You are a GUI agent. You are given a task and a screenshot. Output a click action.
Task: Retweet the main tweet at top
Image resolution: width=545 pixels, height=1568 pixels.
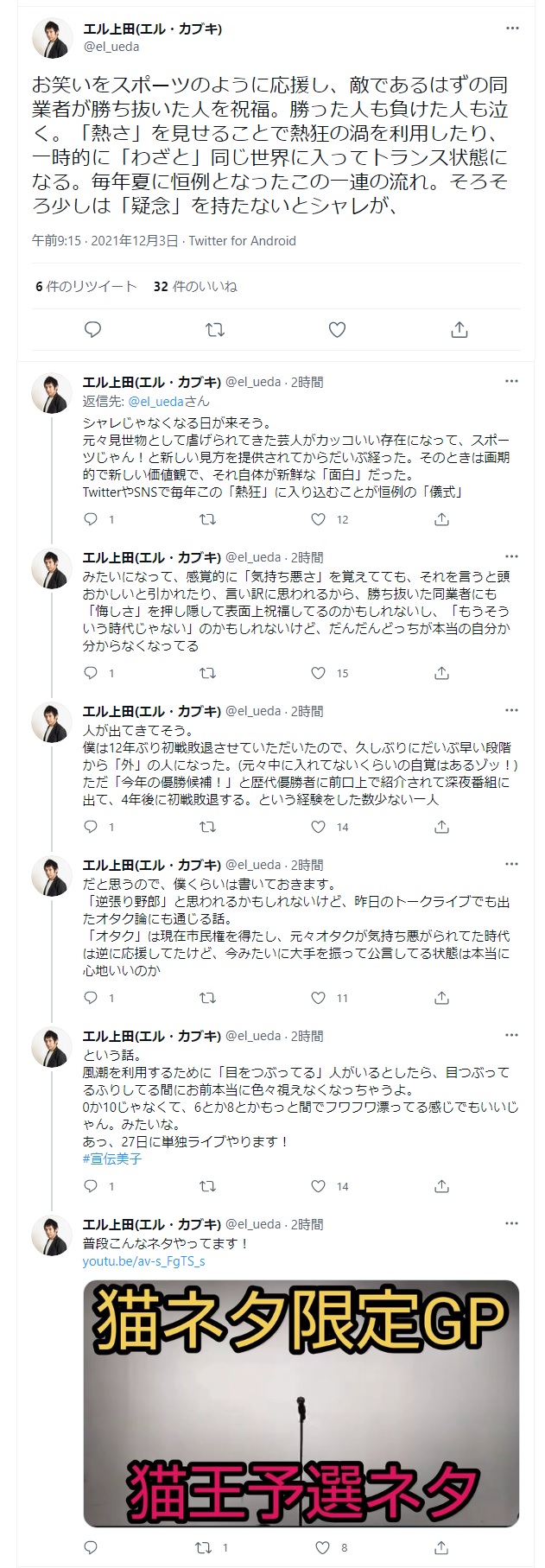[x=215, y=329]
